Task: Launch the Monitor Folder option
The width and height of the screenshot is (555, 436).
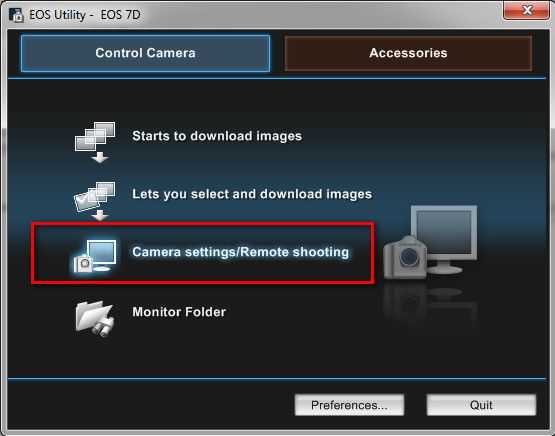Action: point(179,312)
